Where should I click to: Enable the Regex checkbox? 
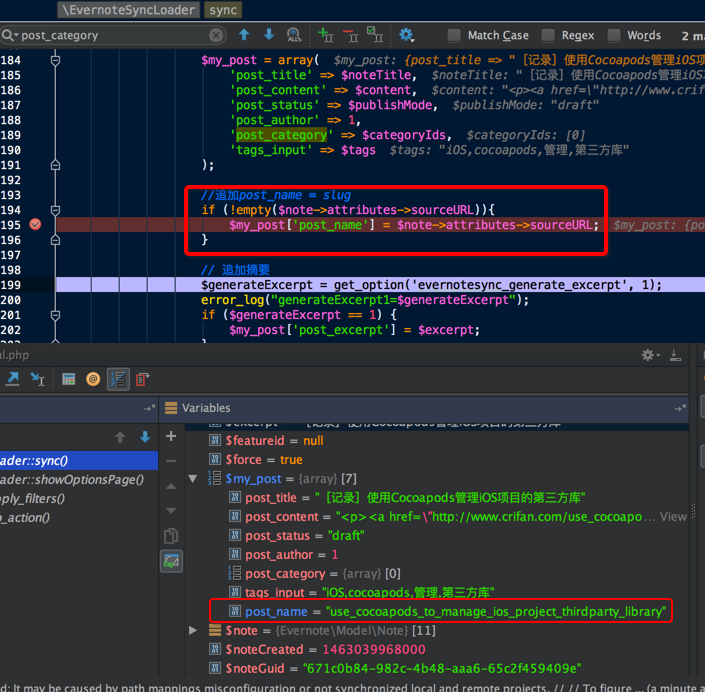point(549,35)
